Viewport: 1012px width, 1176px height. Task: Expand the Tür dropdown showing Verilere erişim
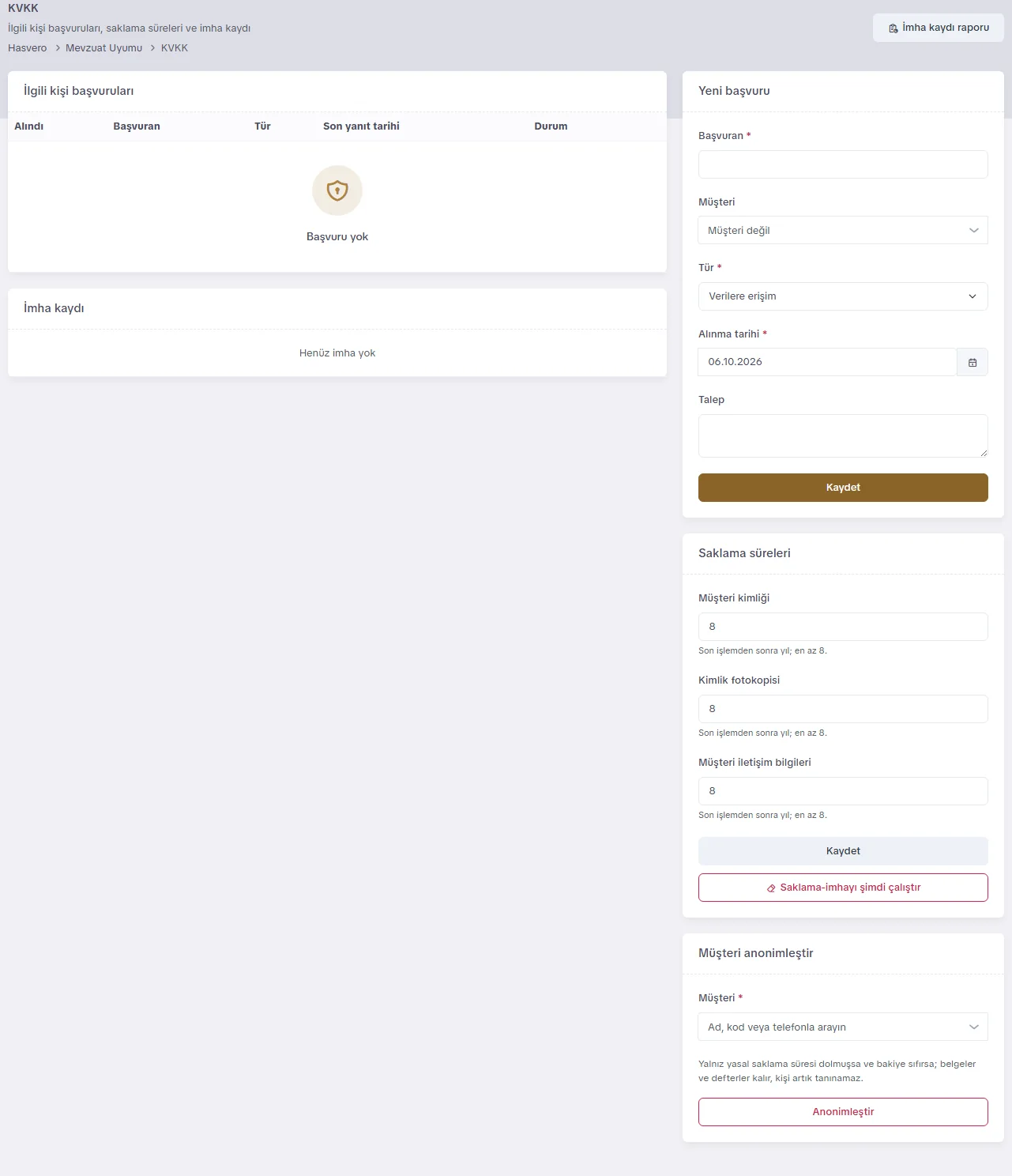point(843,296)
